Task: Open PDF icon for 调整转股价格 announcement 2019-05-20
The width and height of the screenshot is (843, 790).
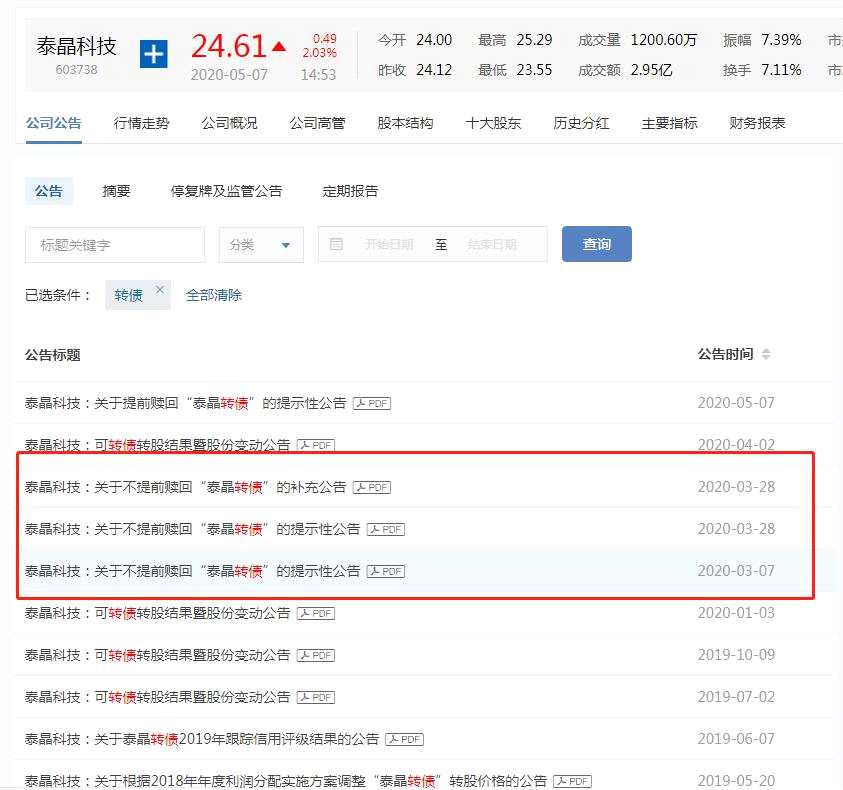Action: (x=573, y=781)
